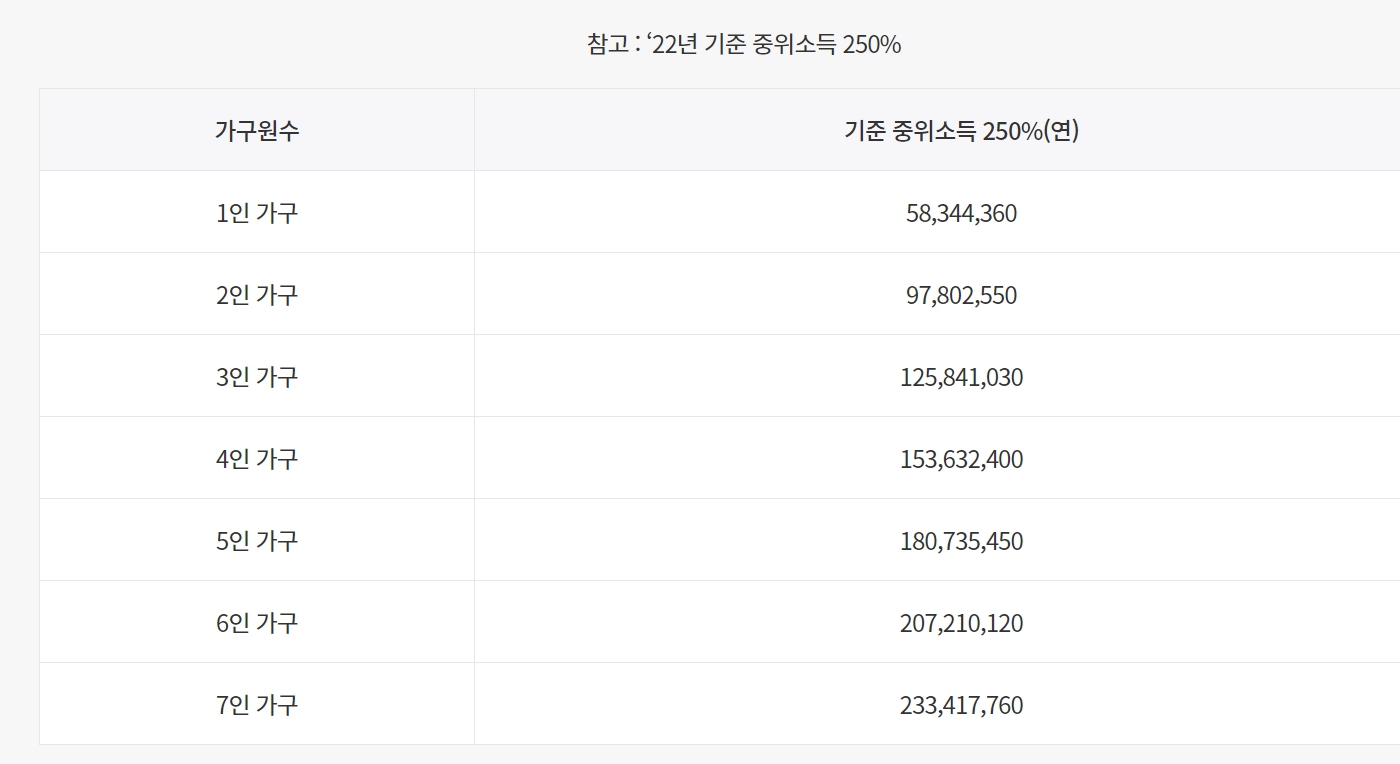
Task: Click the value 207,210,120
Action: coord(961,623)
